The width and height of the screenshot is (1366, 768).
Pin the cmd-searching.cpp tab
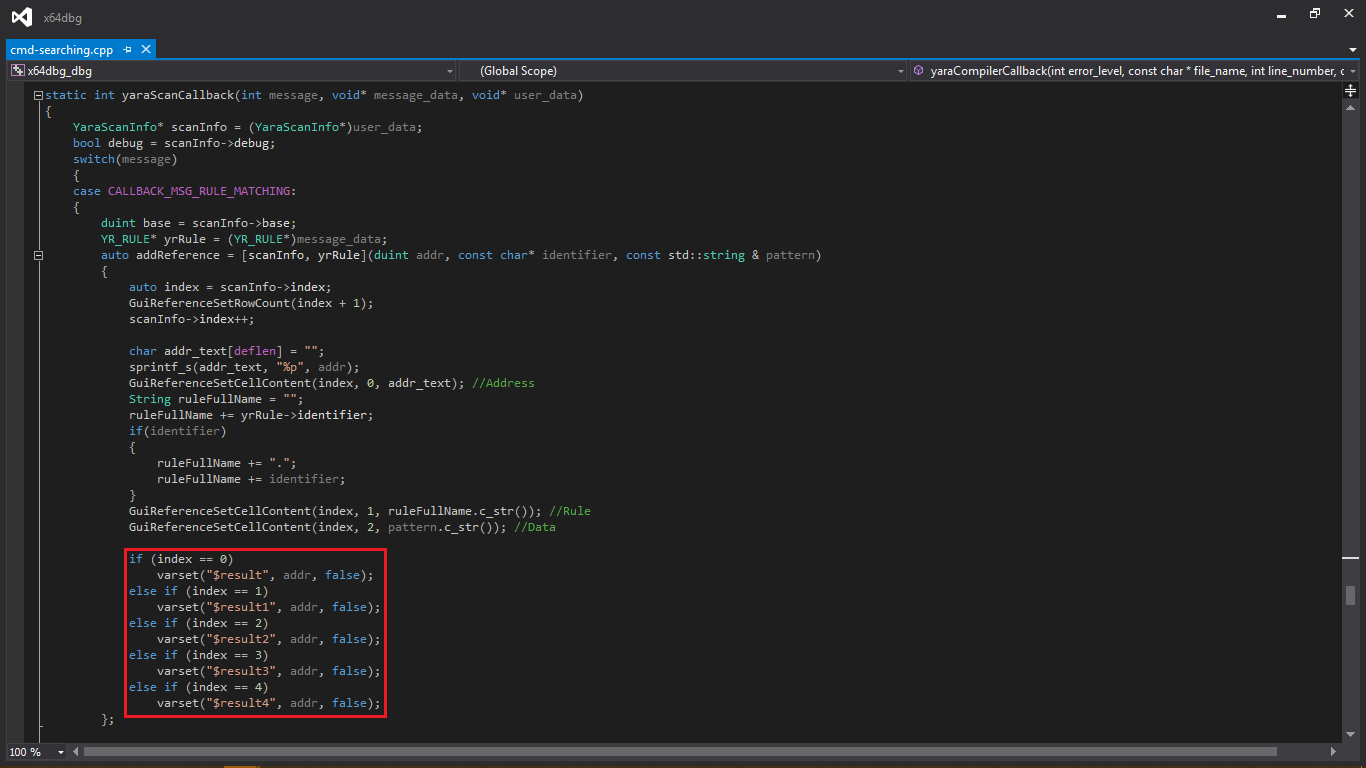pyautogui.click(x=128, y=49)
